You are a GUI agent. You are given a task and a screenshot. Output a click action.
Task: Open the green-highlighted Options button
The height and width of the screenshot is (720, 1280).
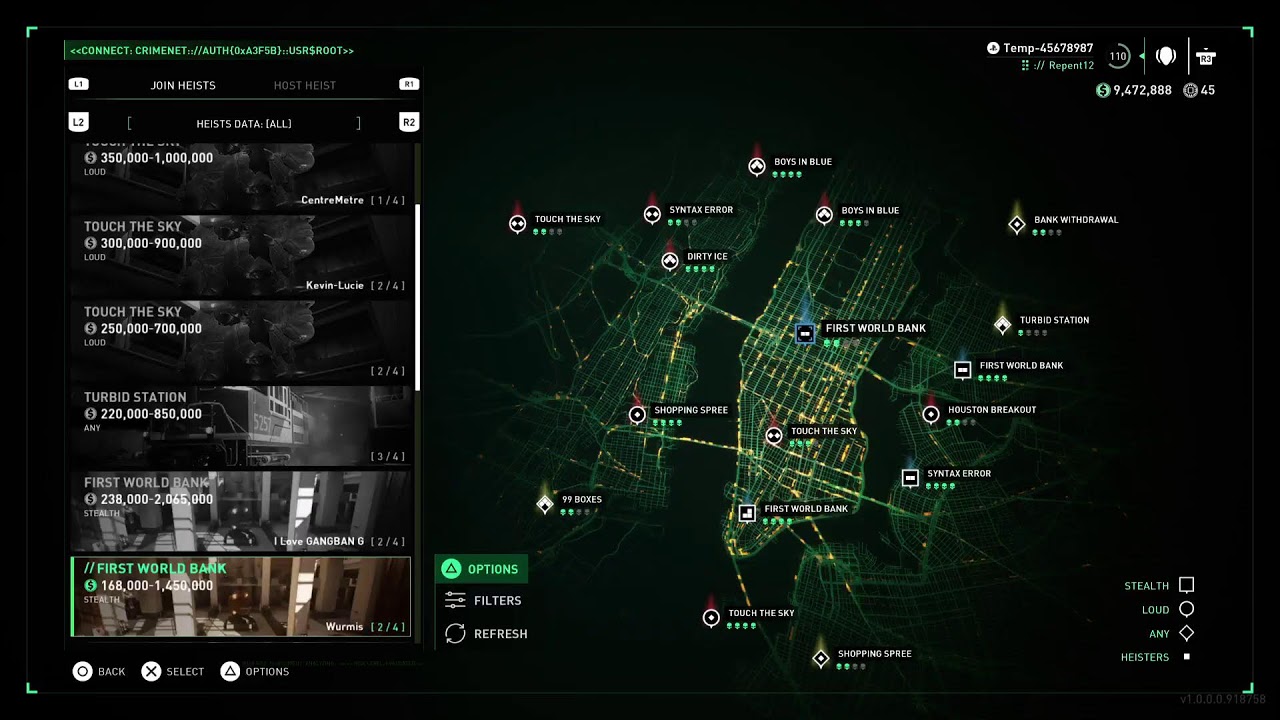point(481,569)
